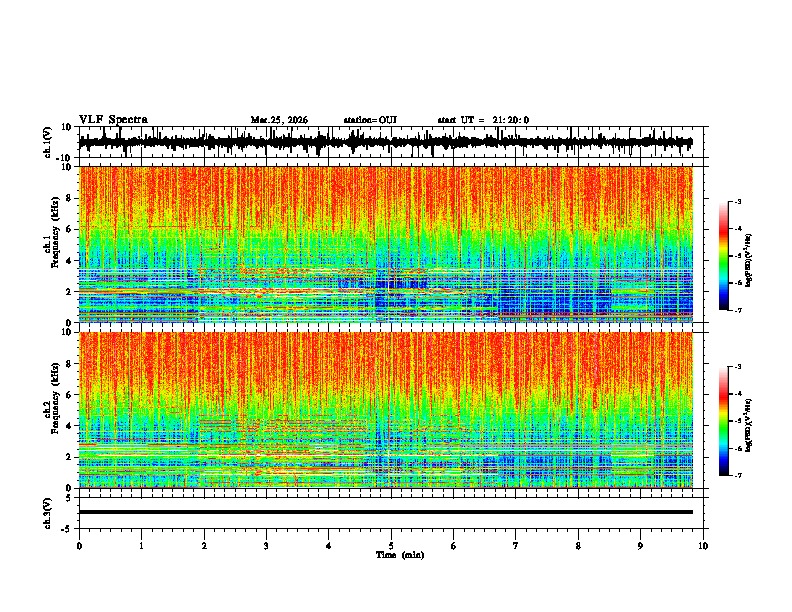The height and width of the screenshot is (612, 792).
Task: Click the 'station=OUI' header label
Action: coord(370,120)
